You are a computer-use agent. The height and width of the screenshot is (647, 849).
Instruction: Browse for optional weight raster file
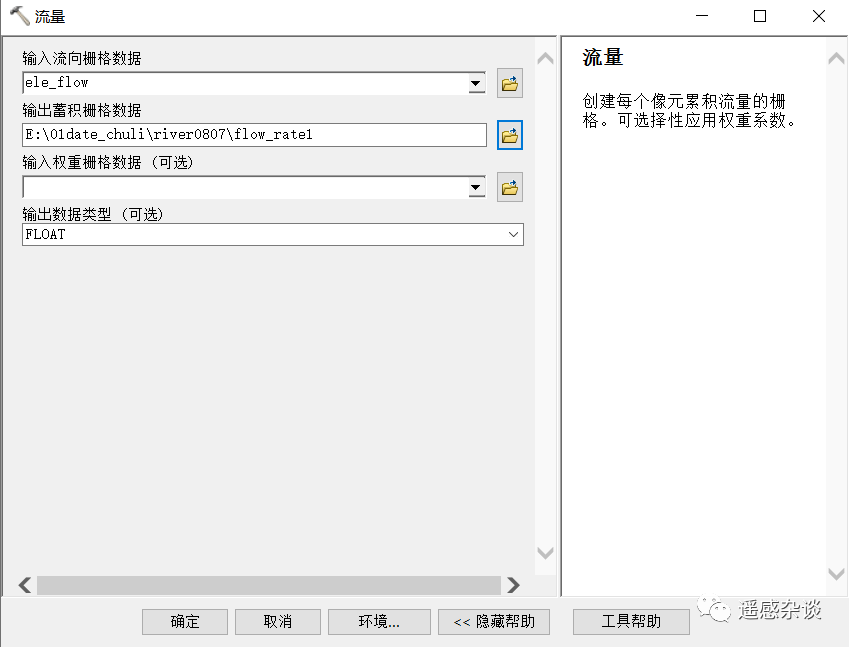click(x=509, y=187)
